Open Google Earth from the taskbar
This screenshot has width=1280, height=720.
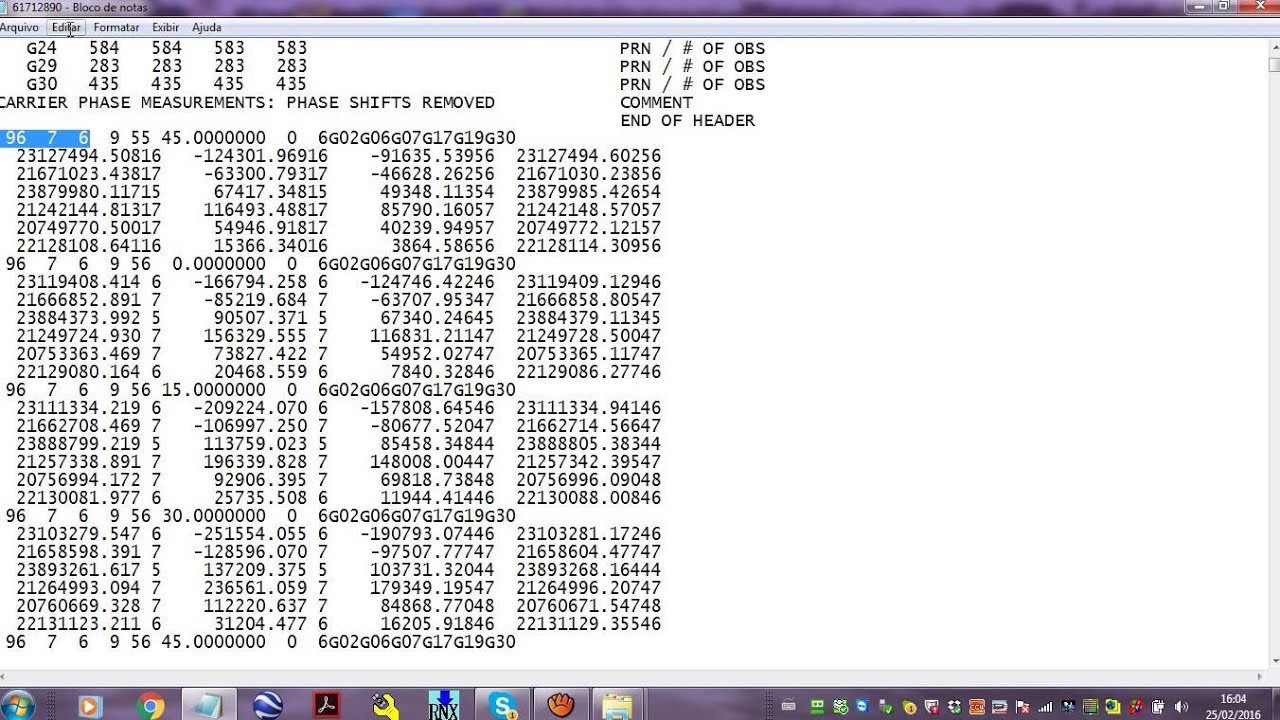(x=268, y=707)
